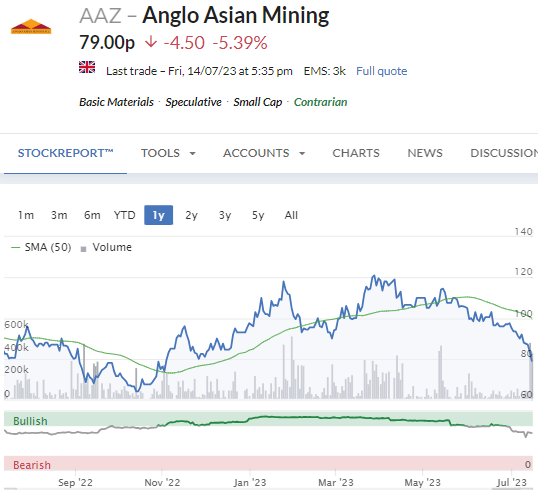
Task: Click the EMS: 3k value
Action: 325,71
